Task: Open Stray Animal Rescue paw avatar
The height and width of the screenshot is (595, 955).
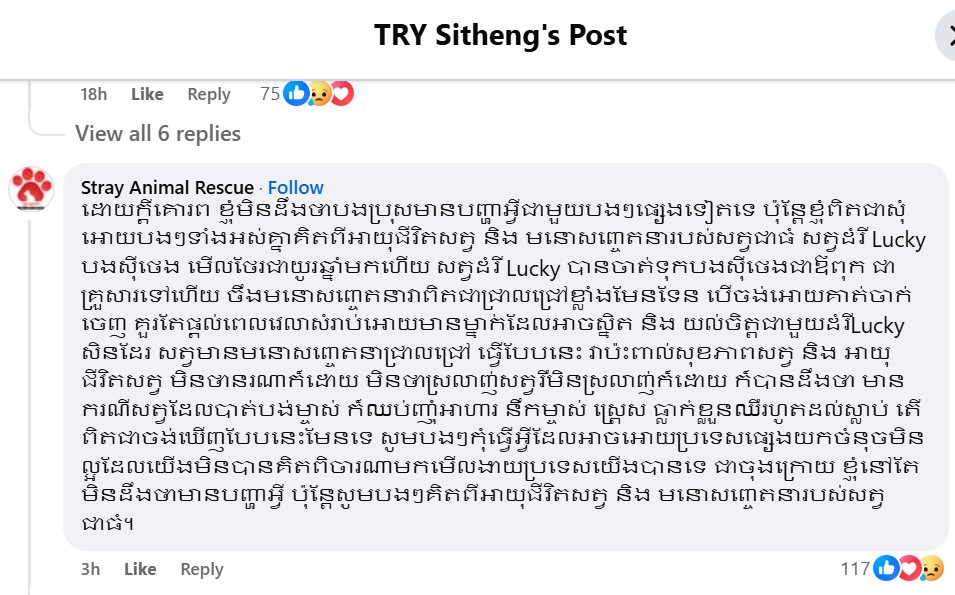Action: 31,188
